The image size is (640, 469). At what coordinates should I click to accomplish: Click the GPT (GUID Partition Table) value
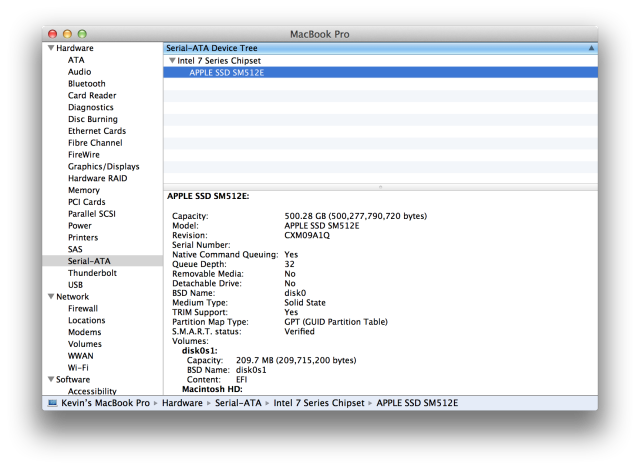336,322
